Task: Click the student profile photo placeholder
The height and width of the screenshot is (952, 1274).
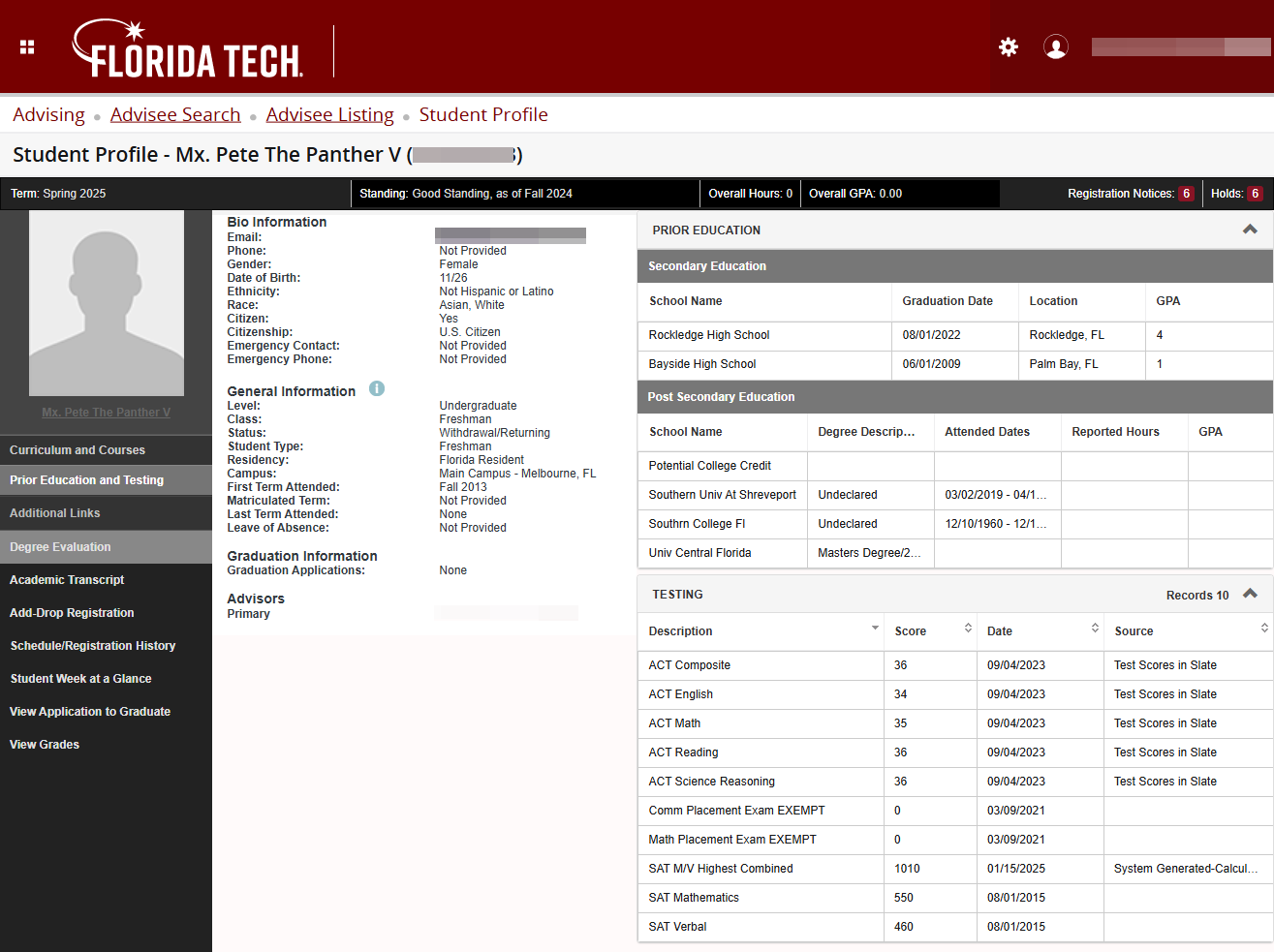Action: [x=107, y=303]
